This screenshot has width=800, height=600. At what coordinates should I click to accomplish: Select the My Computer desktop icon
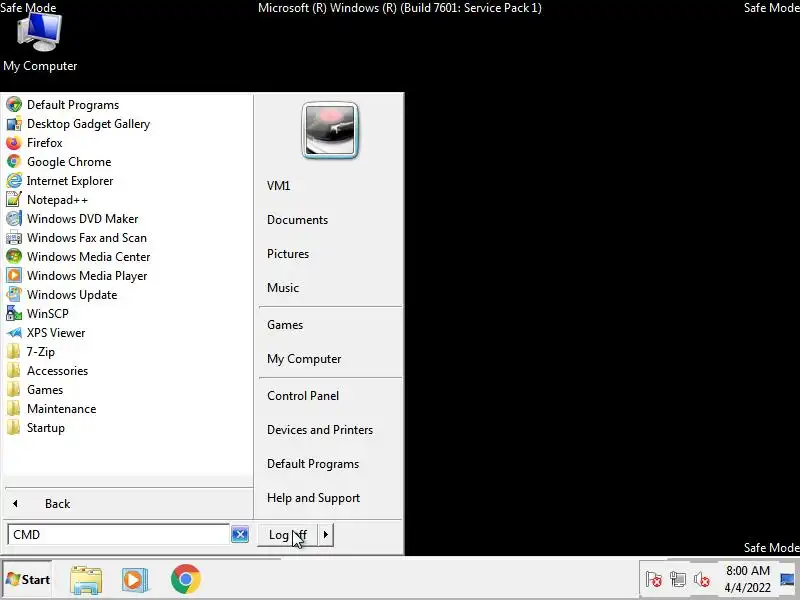click(40, 41)
